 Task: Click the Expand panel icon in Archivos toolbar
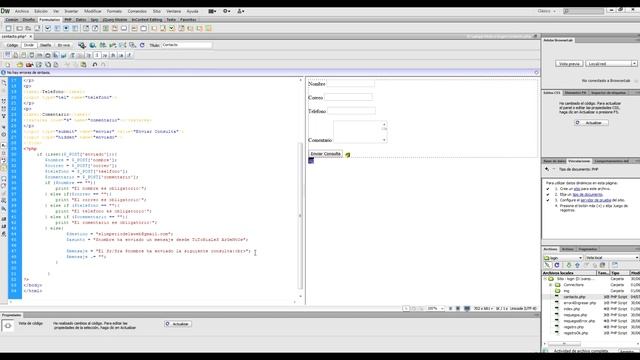click(x=615, y=265)
